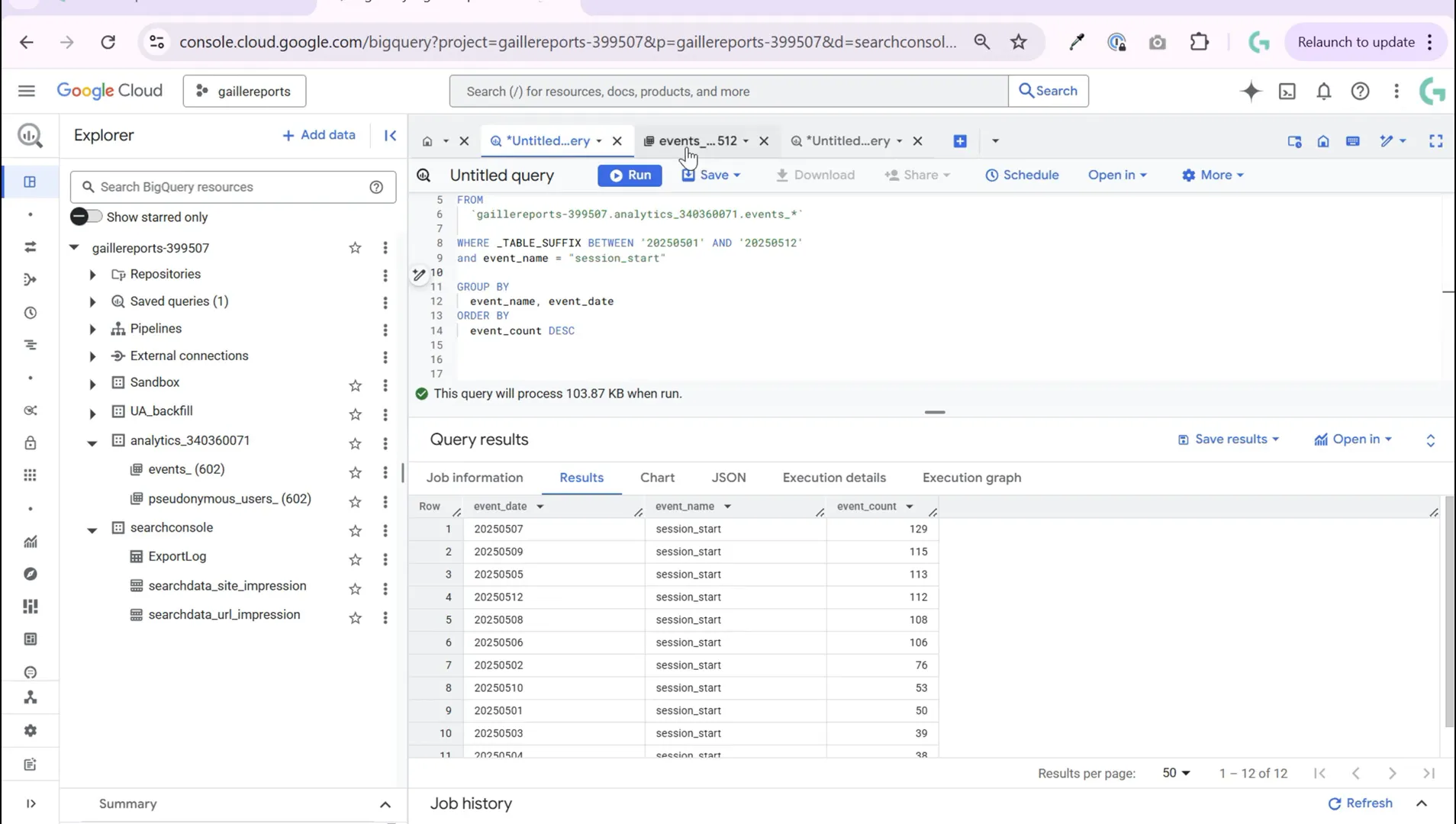This screenshot has height=824, width=1456.
Task: Click the Search BigQuery resources field
Action: (x=233, y=187)
